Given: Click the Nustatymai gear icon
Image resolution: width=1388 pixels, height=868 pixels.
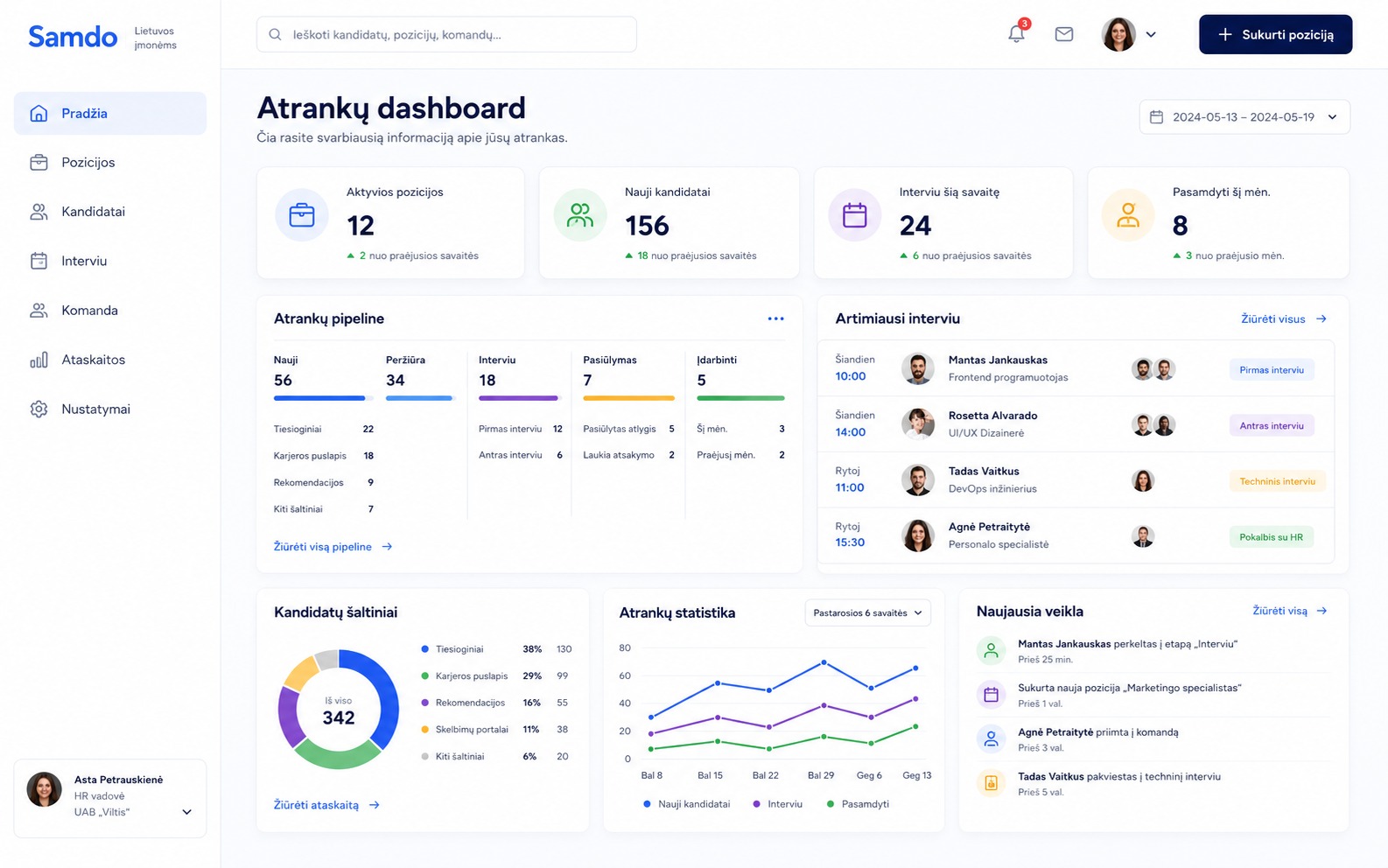Looking at the screenshot, I should tap(39, 409).
